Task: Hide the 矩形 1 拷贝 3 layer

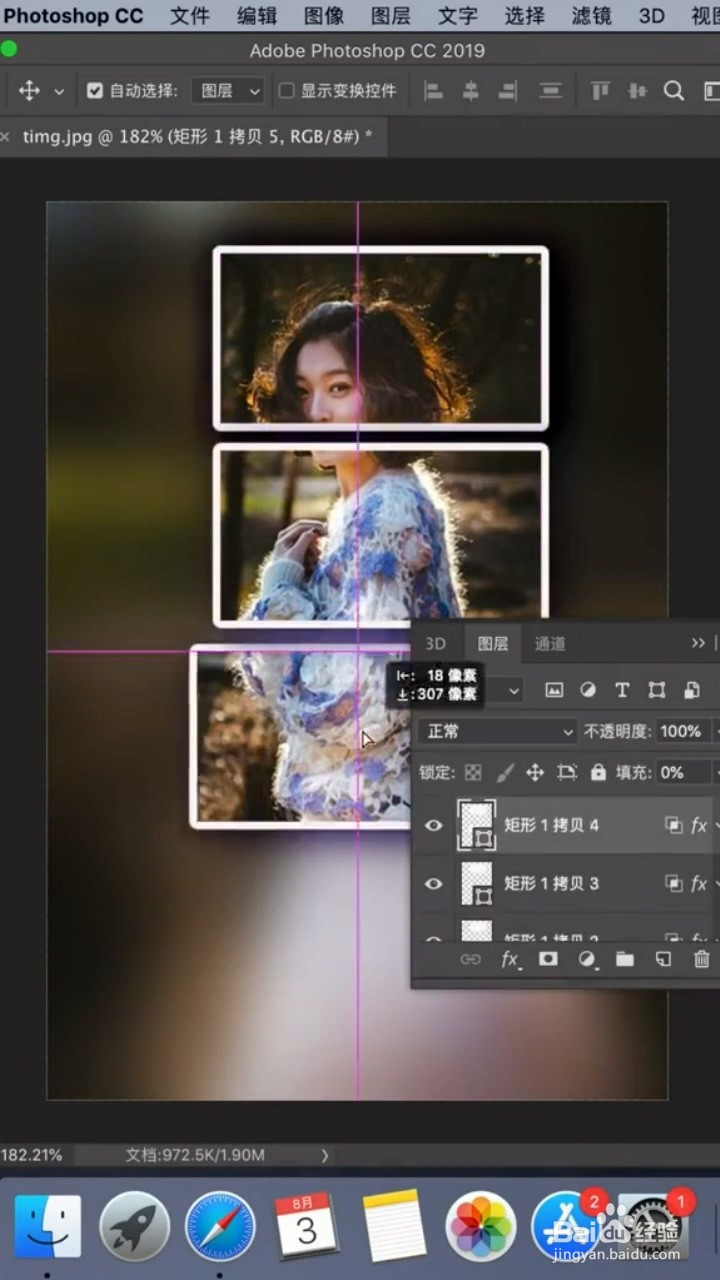Action: coord(433,884)
